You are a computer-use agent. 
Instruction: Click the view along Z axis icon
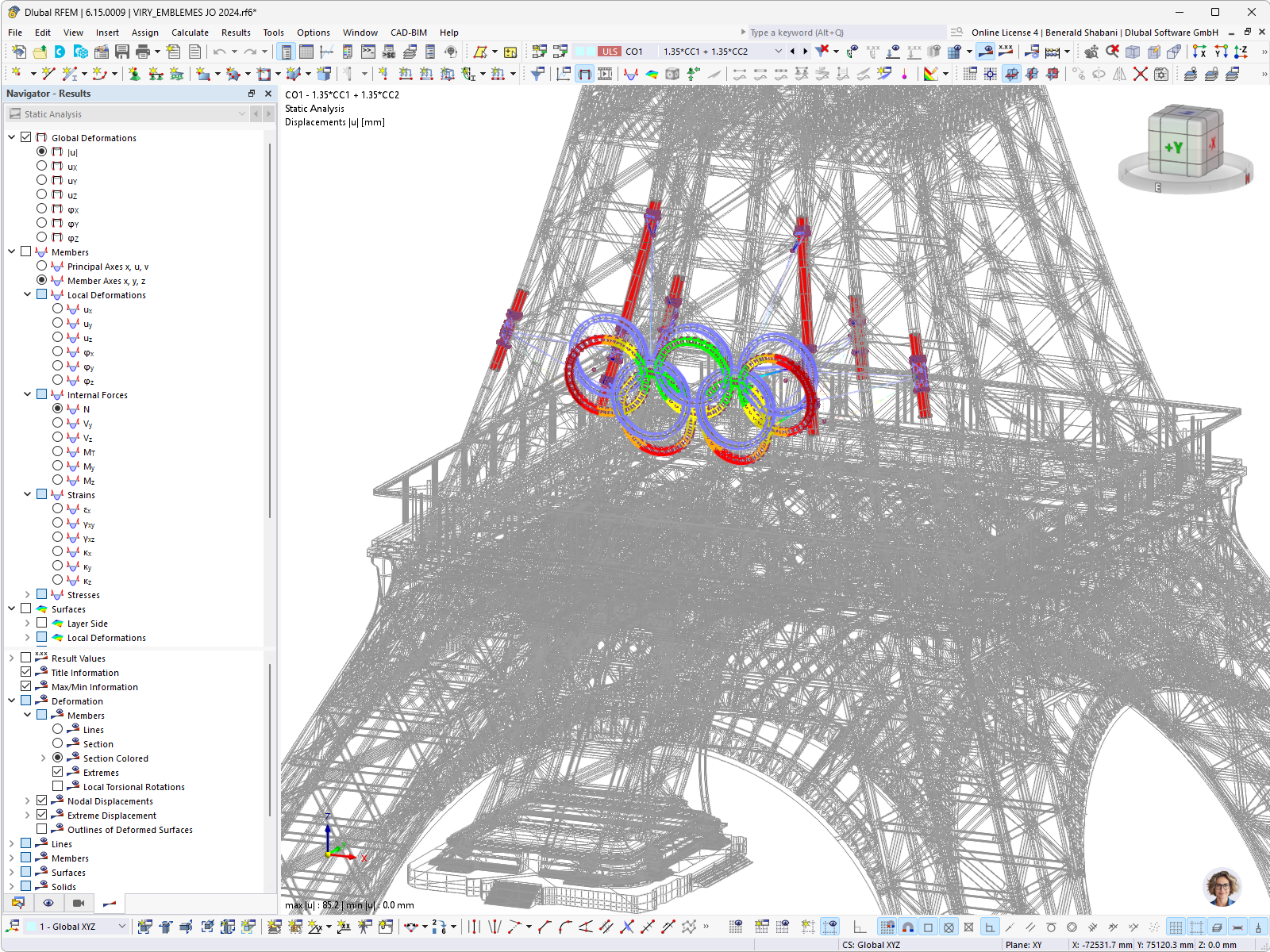click(x=1241, y=52)
